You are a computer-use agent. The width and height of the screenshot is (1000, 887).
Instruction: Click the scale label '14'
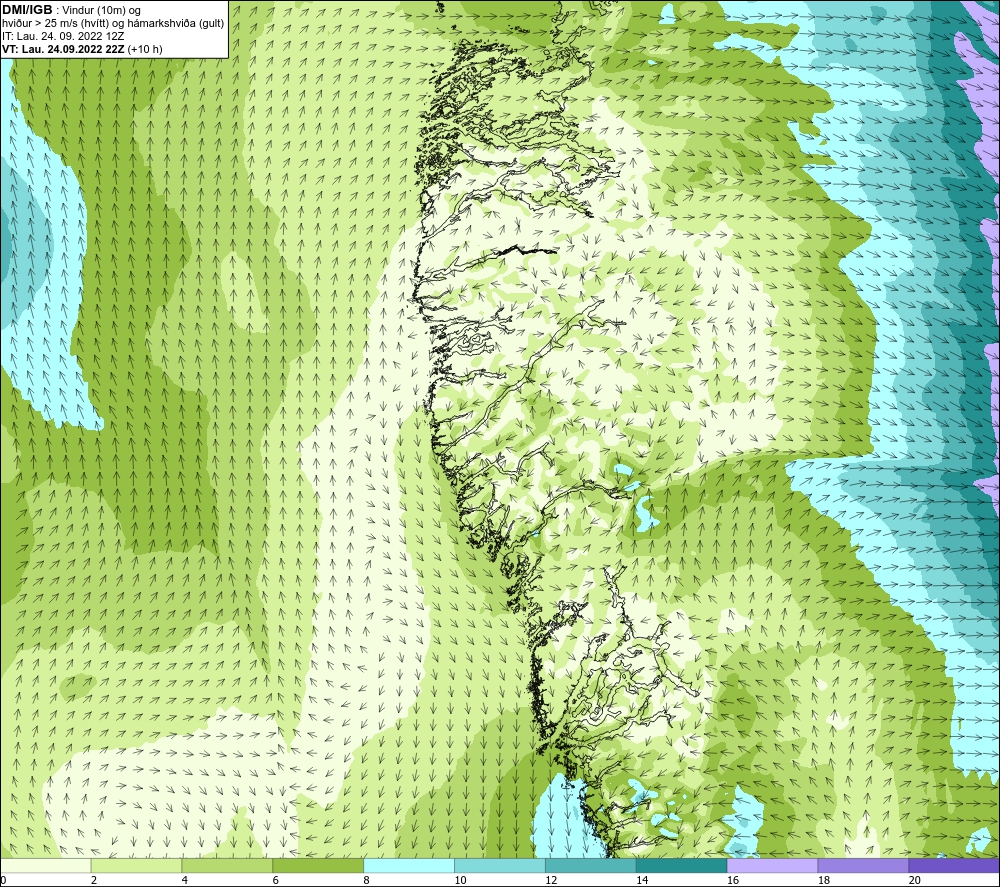(x=642, y=881)
